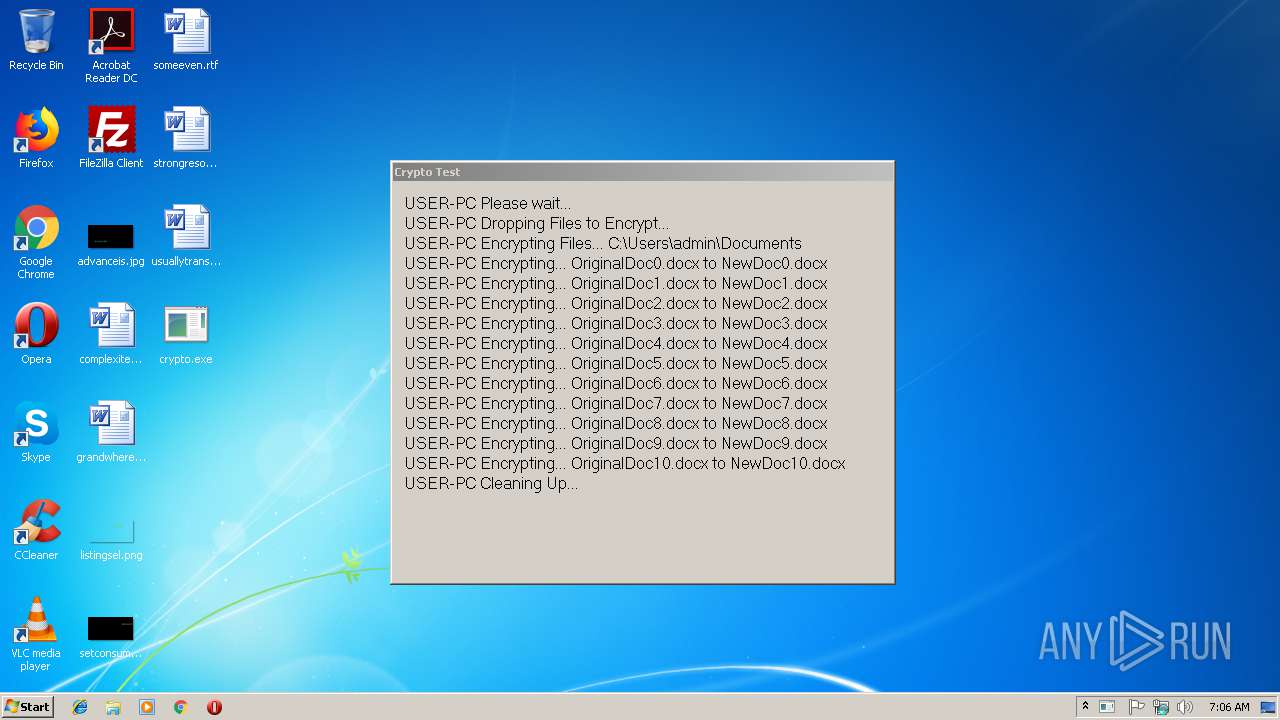
Task: Open Google Chrome desktop shortcut
Action: [x=36, y=242]
